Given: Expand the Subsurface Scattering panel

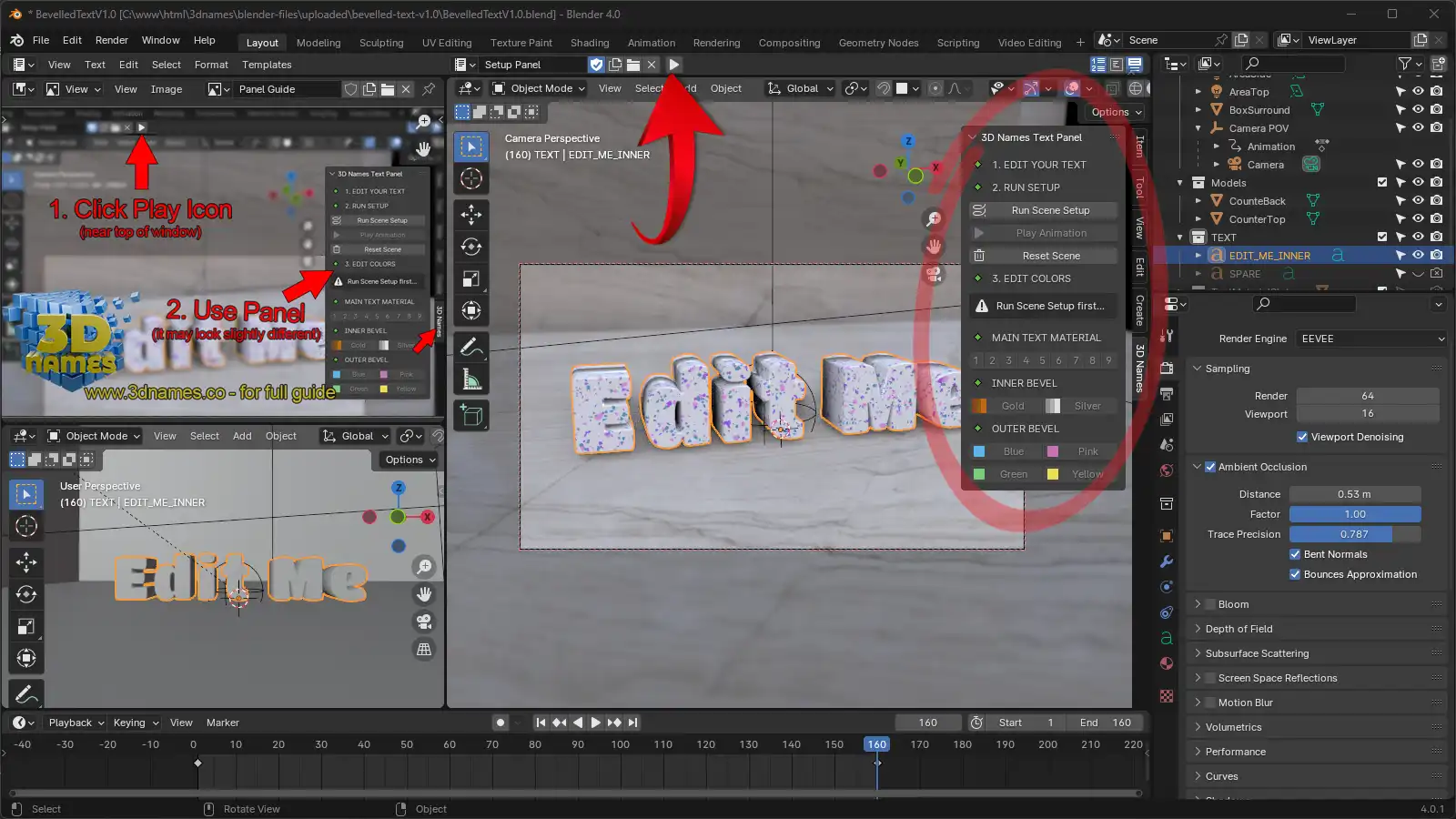Looking at the screenshot, I should (1198, 653).
